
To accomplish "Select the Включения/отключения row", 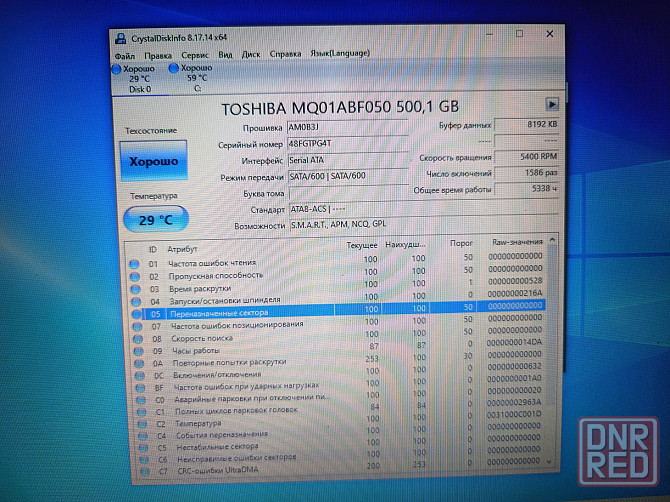I will (x=341, y=372).
